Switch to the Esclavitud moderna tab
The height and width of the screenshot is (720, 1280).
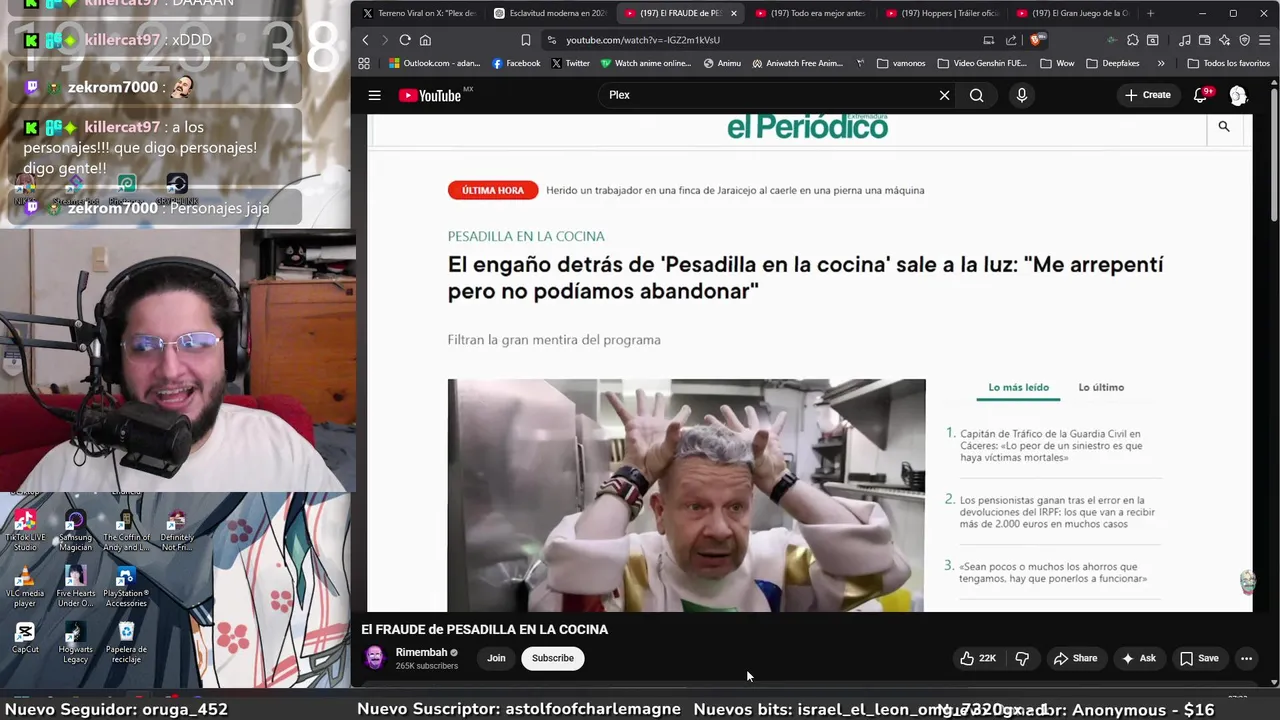(550, 13)
